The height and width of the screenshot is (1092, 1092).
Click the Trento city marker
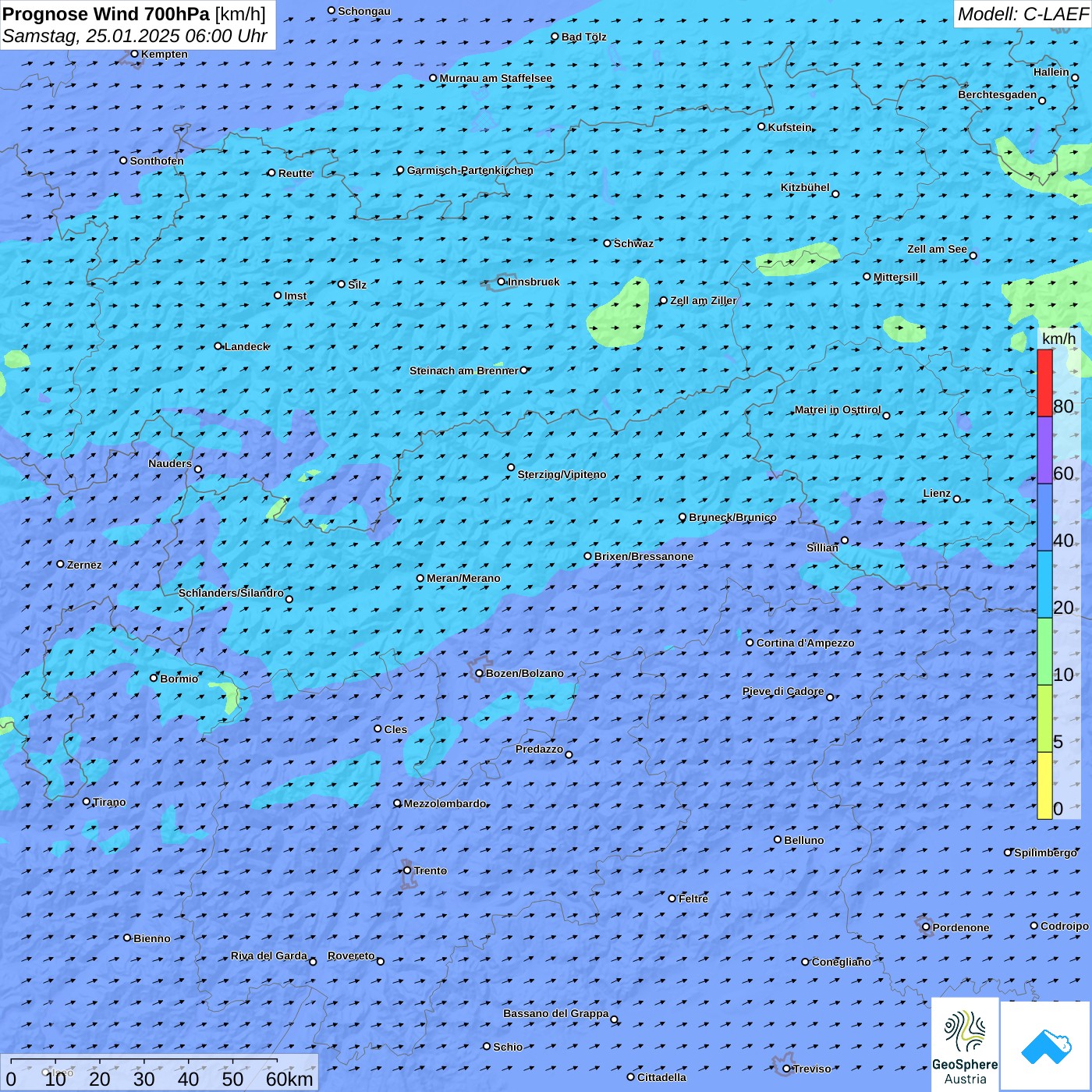[x=407, y=870]
